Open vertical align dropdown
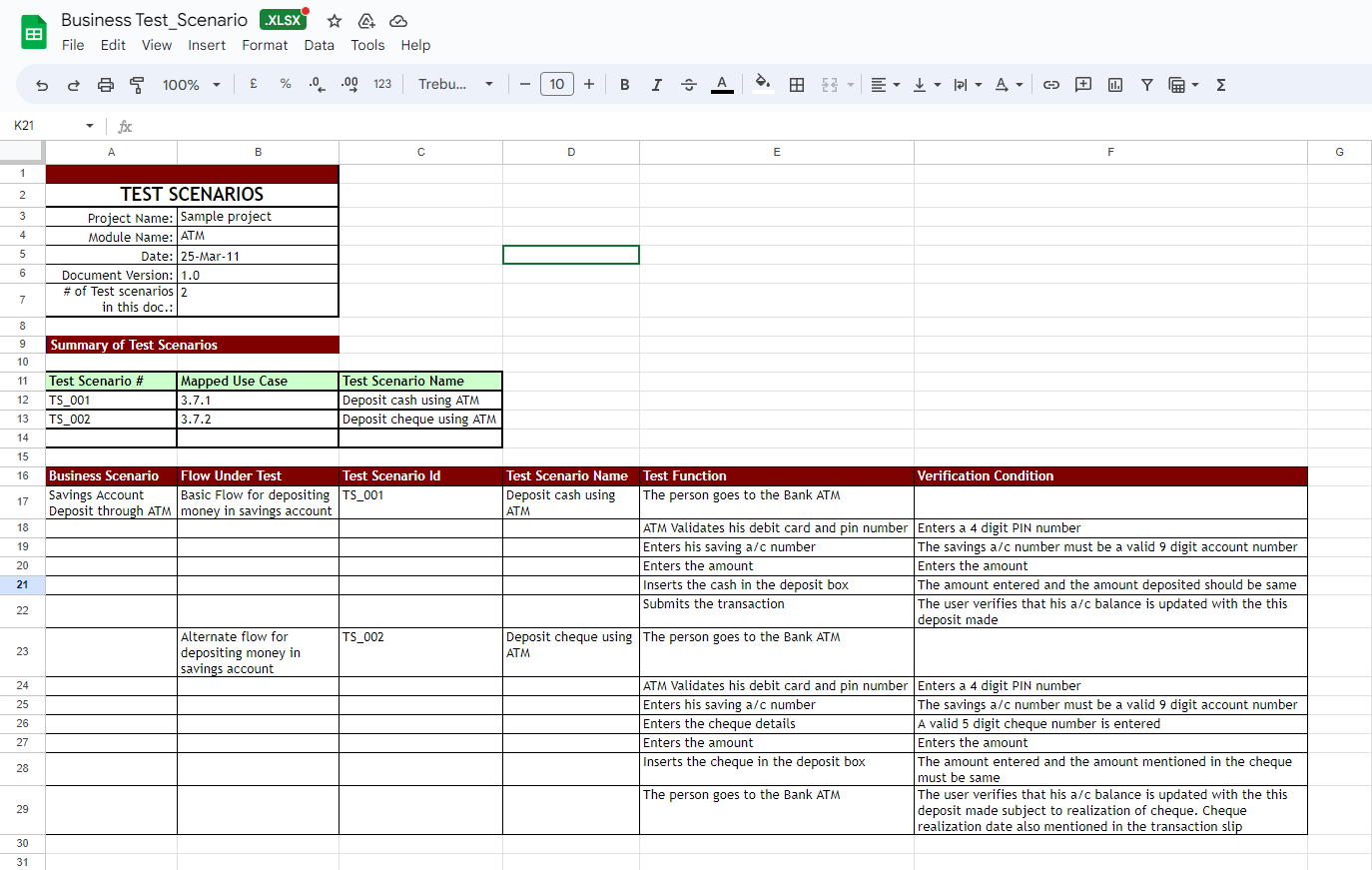Screen dimensions: 1372x870 (927, 85)
